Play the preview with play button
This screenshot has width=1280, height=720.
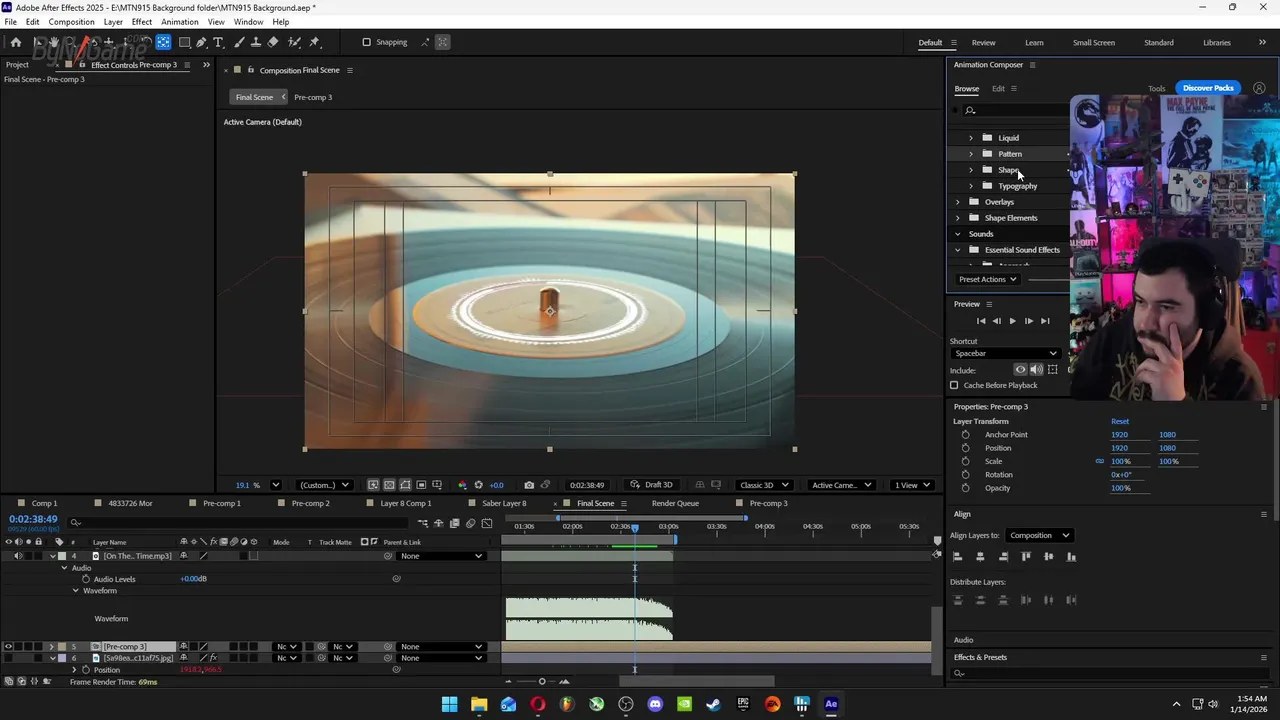(x=1012, y=321)
